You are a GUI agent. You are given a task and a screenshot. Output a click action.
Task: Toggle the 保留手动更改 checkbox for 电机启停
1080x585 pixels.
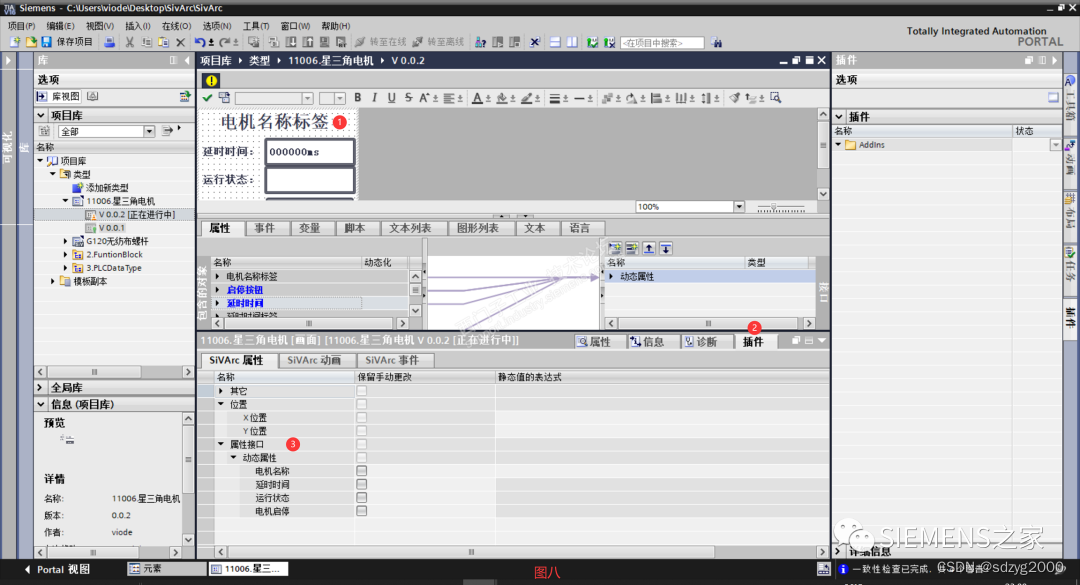coord(362,511)
